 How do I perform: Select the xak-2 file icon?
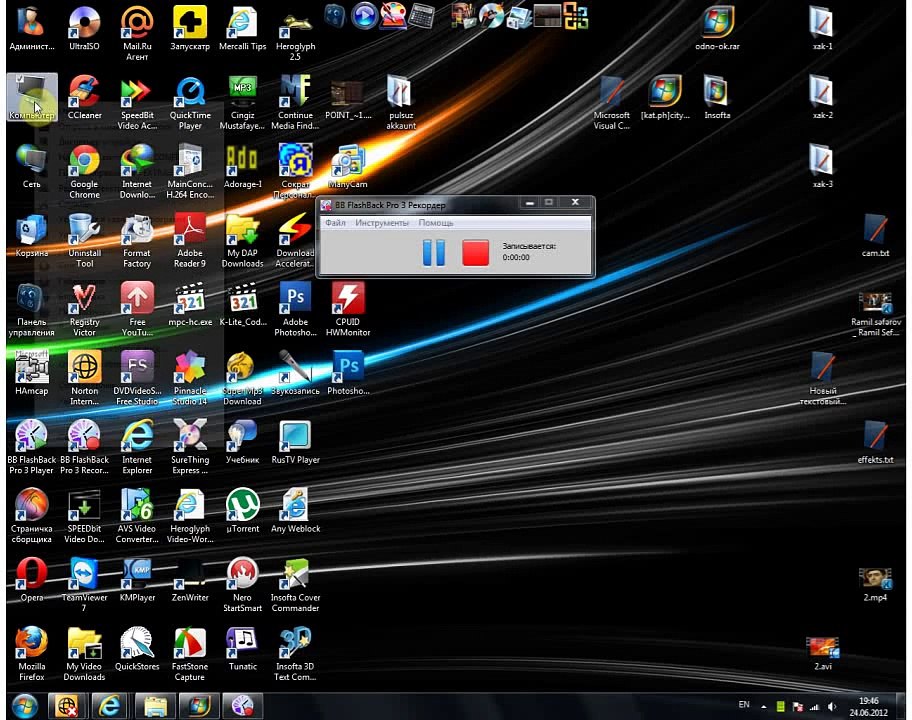point(822,97)
